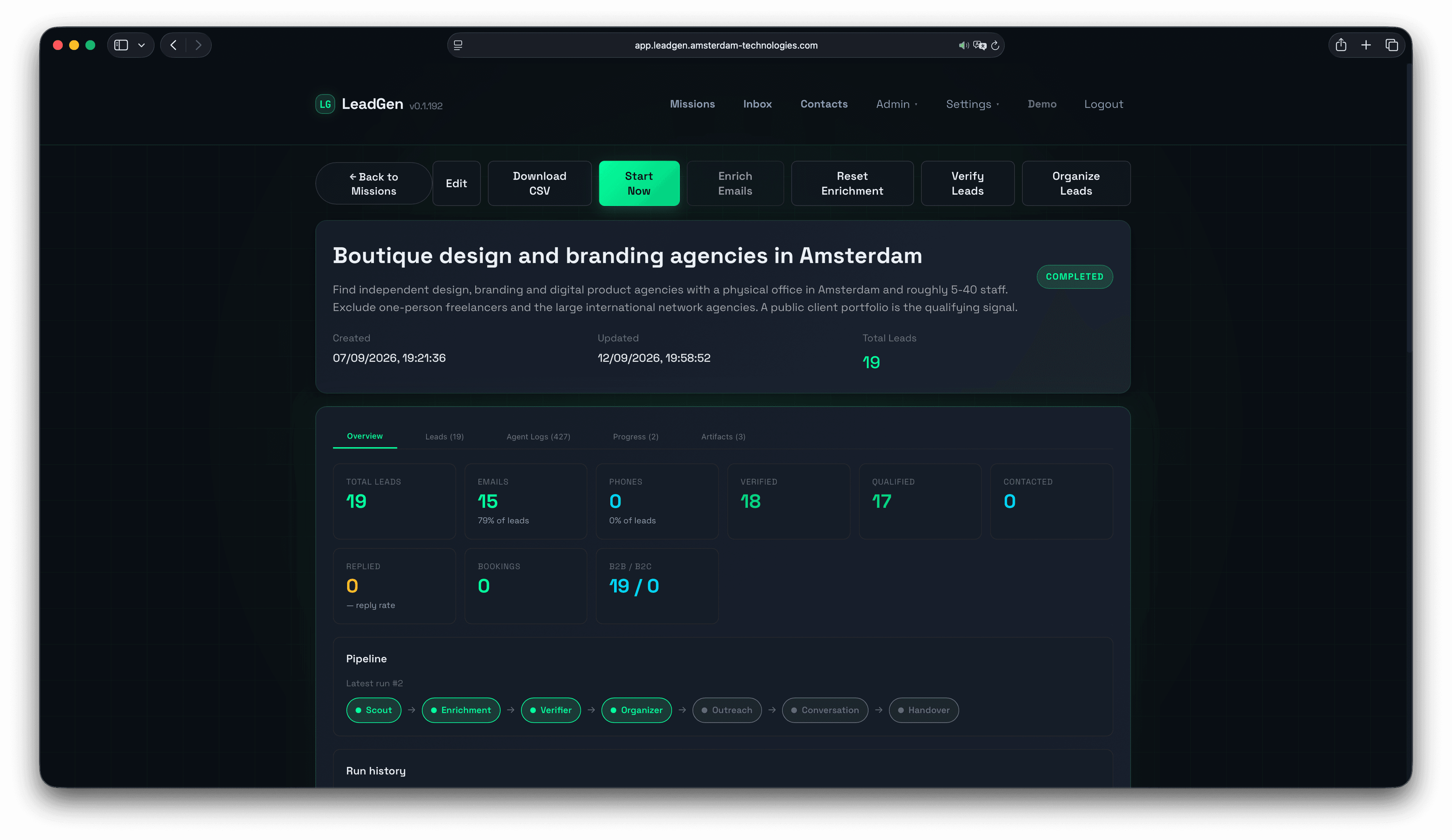Screen dimensions: 1452x840
Task: Switch to the Agent Logs (427) tab
Action: pos(538,437)
